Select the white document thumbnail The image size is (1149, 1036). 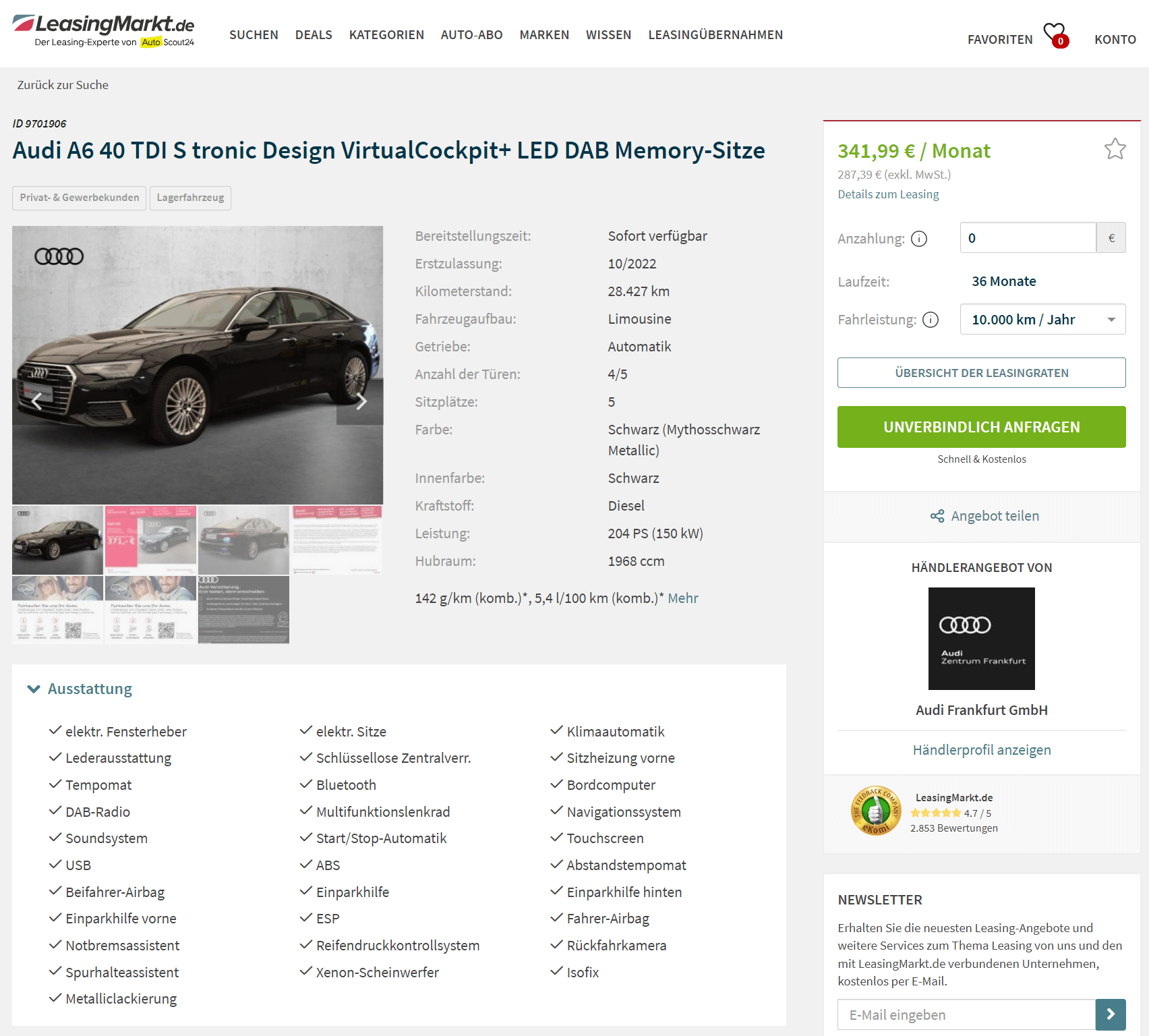point(336,540)
